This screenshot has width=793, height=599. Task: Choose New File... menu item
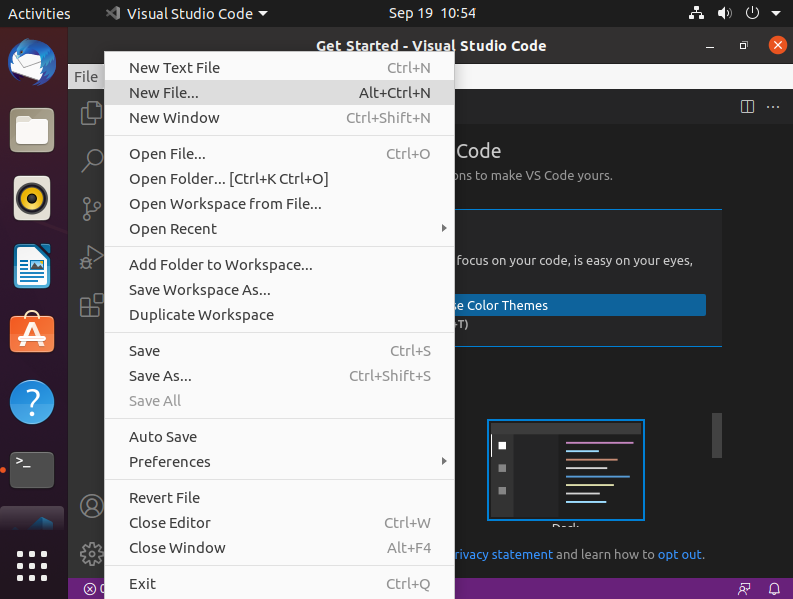[279, 93]
